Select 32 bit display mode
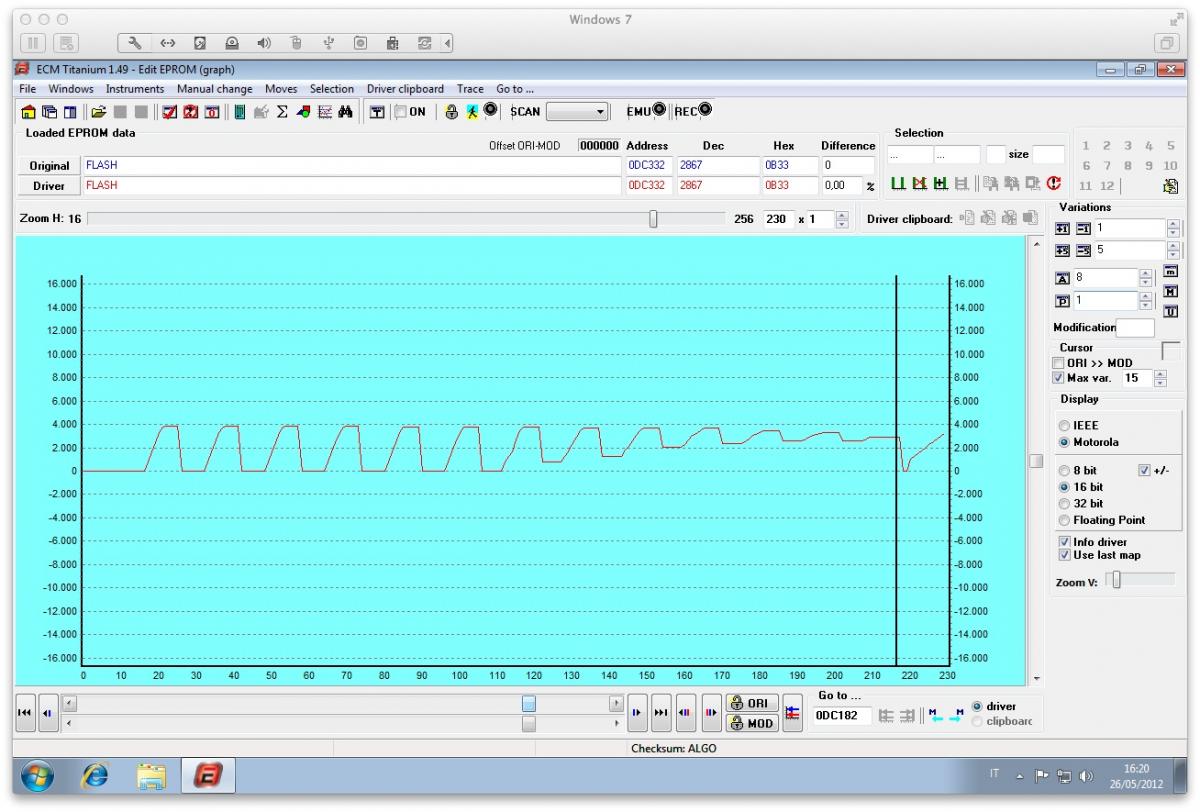The image size is (1200, 812). click(1065, 503)
